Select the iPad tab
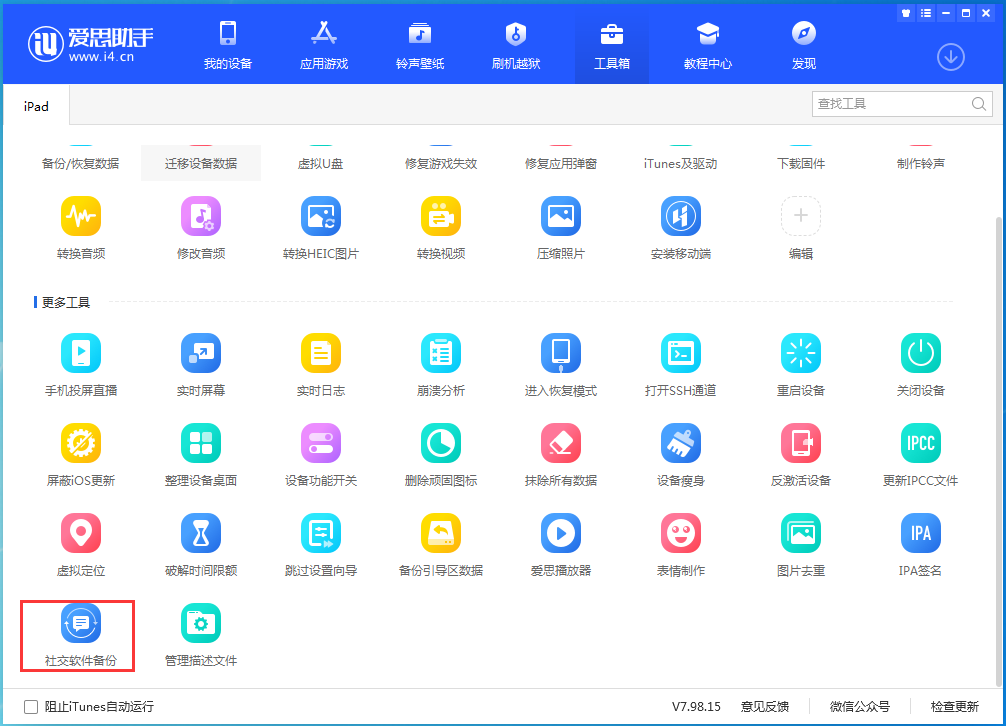The image size is (1006, 726). point(36,104)
